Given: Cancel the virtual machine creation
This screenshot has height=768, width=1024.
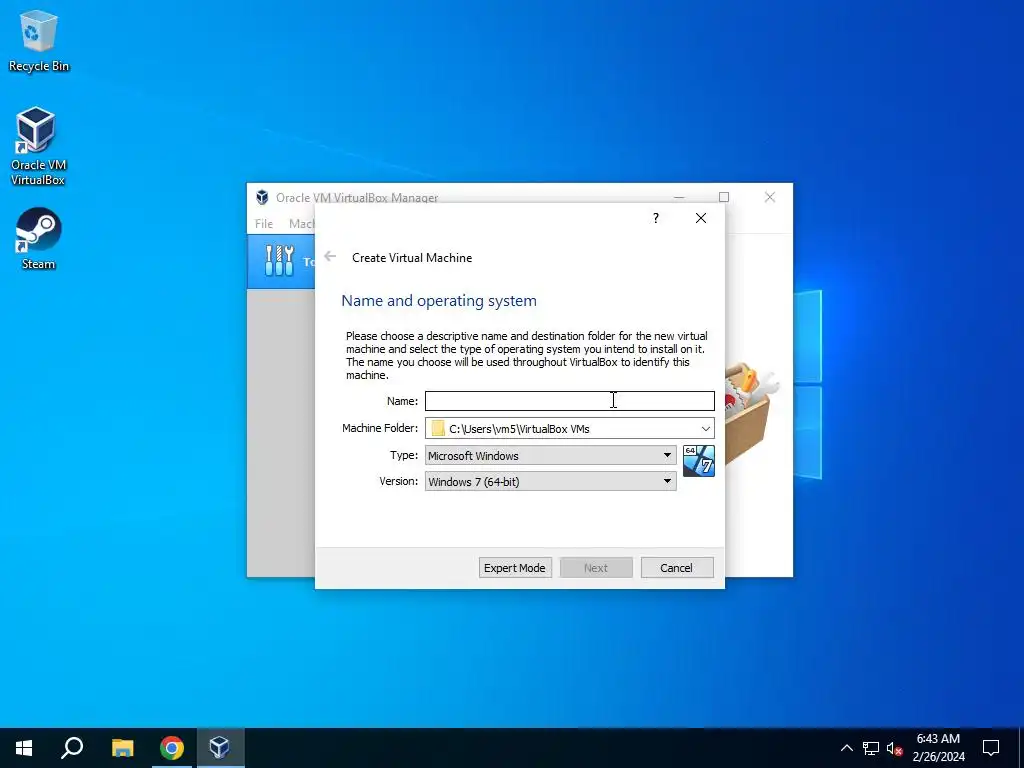Looking at the screenshot, I should [677, 568].
